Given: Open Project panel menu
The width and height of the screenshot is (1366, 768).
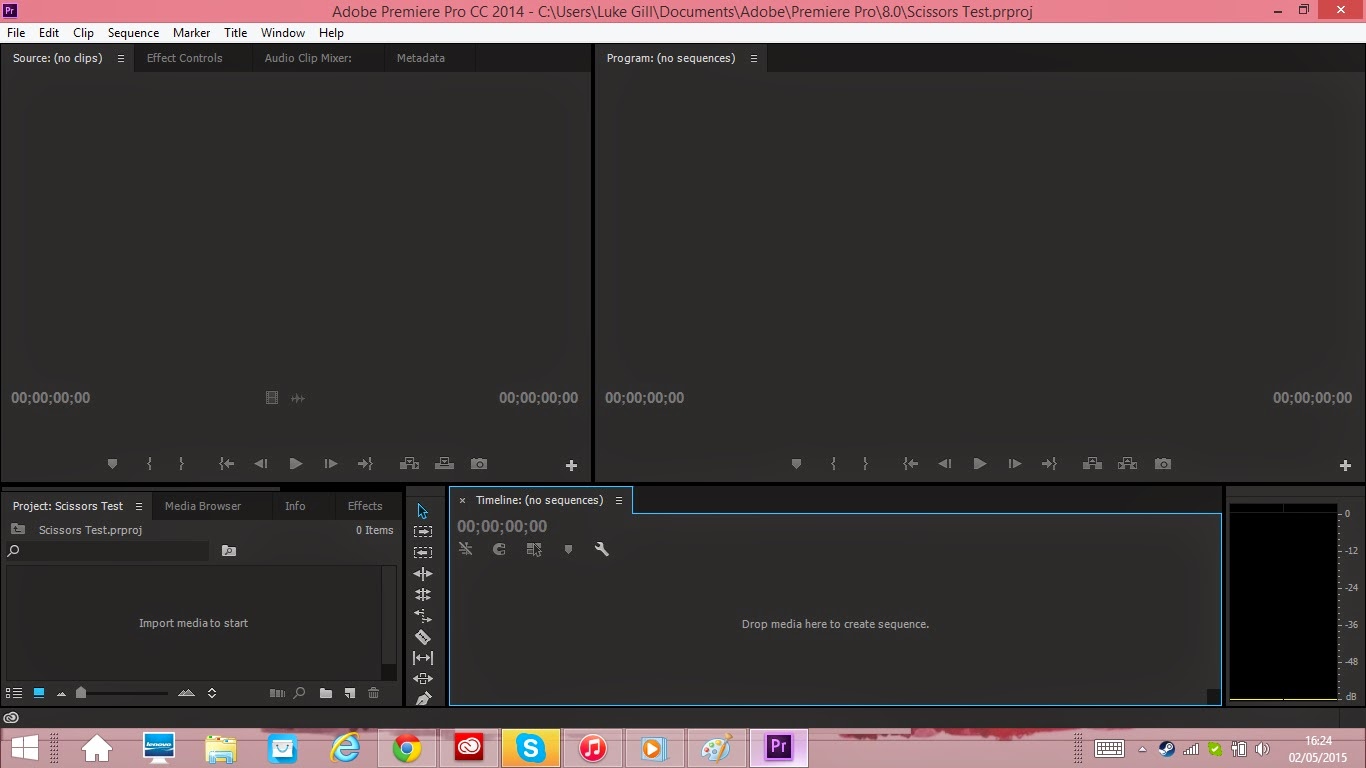Looking at the screenshot, I should (139, 506).
